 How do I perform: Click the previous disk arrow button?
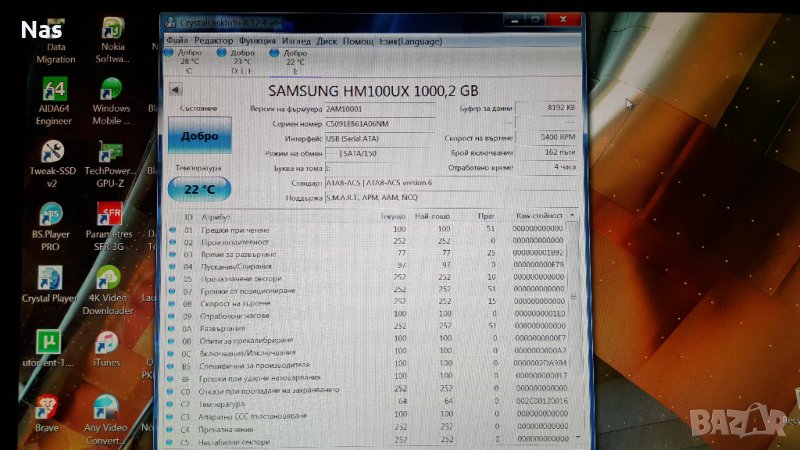pos(176,88)
